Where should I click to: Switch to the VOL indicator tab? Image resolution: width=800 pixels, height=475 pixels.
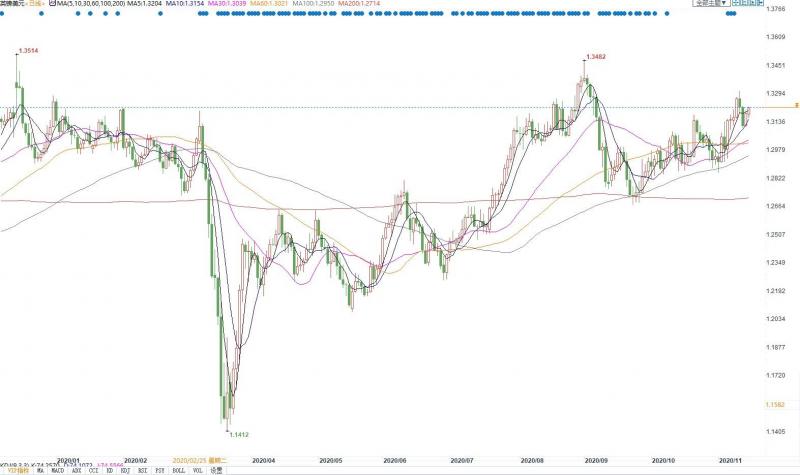click(x=197, y=471)
